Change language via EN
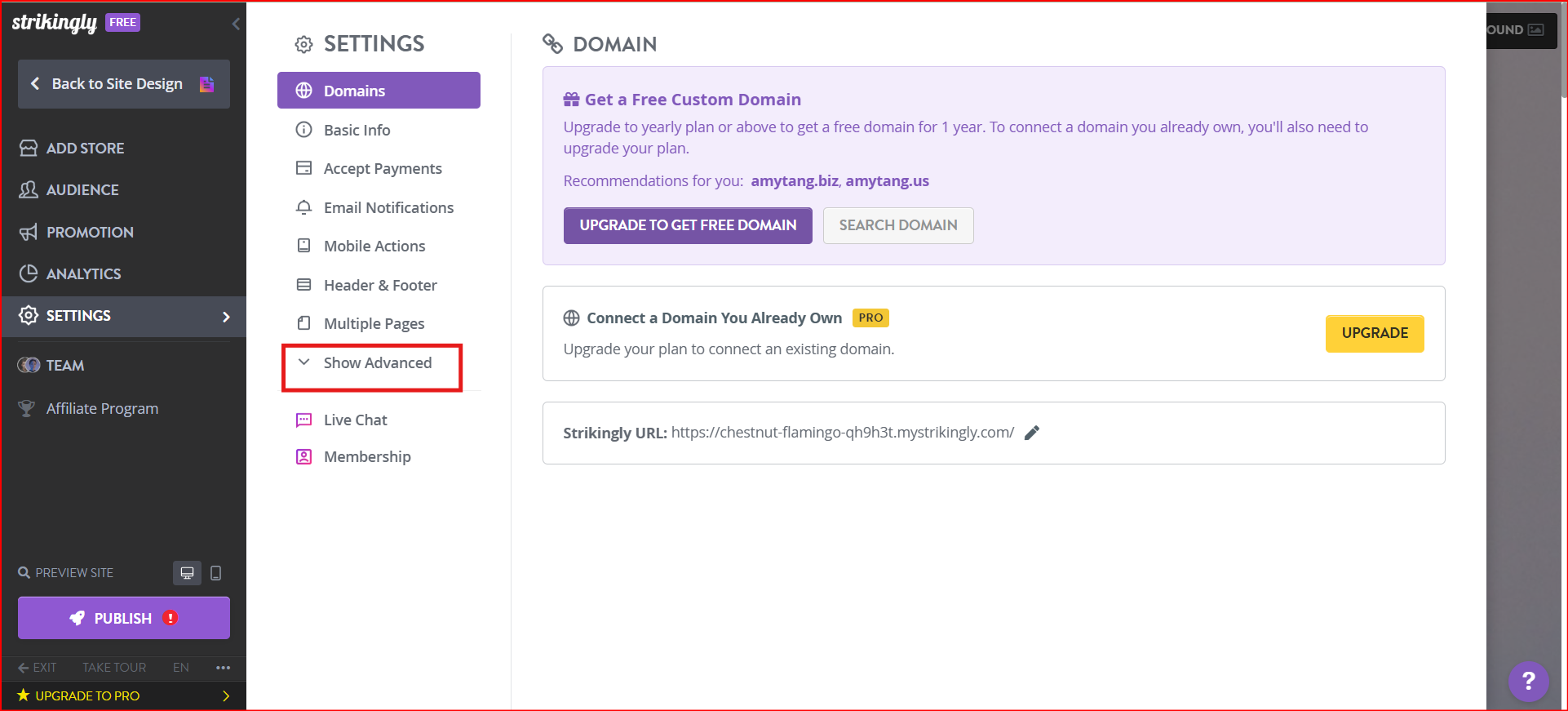 180,667
